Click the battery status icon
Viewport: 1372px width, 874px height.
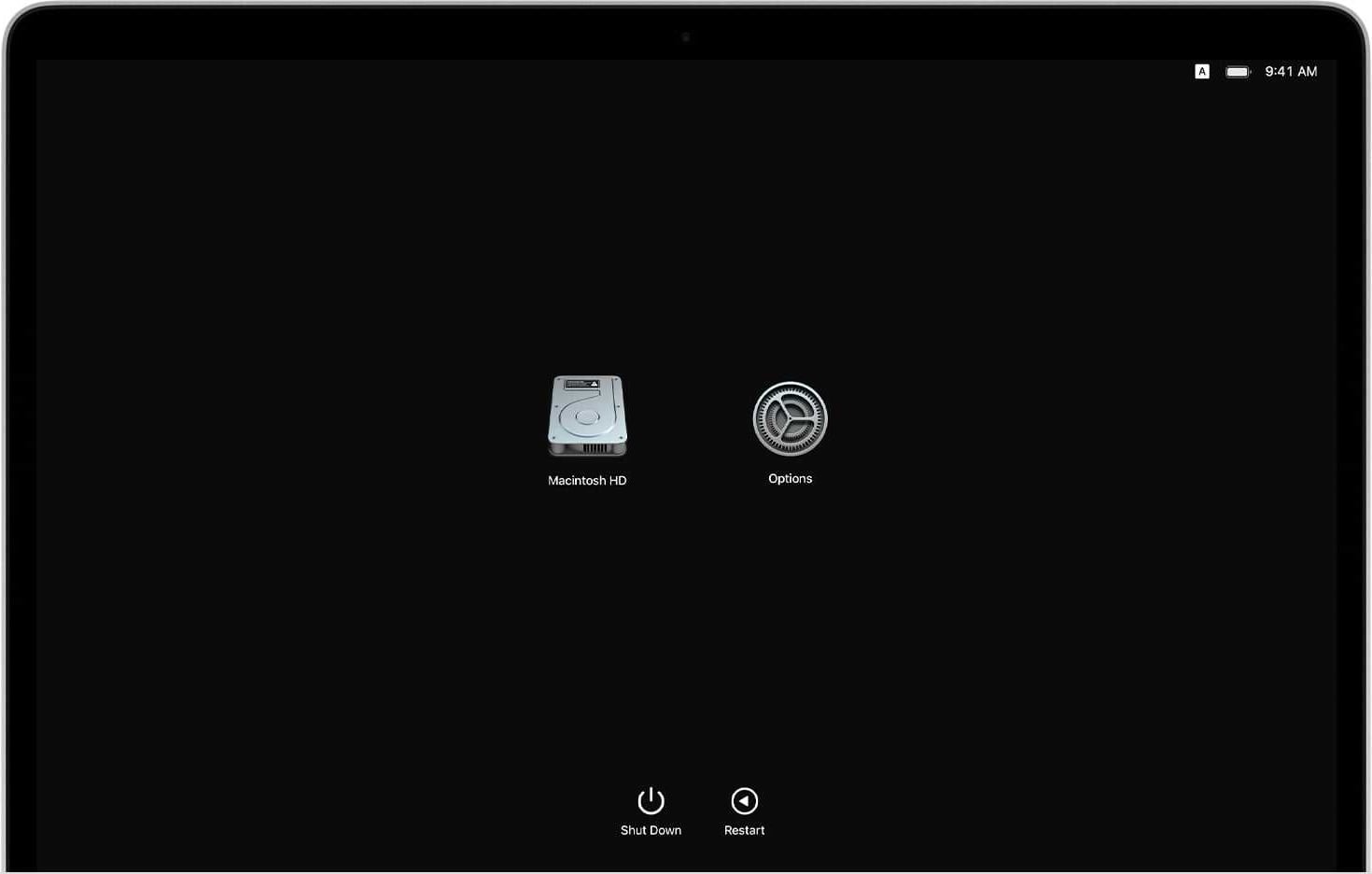[x=1238, y=72]
